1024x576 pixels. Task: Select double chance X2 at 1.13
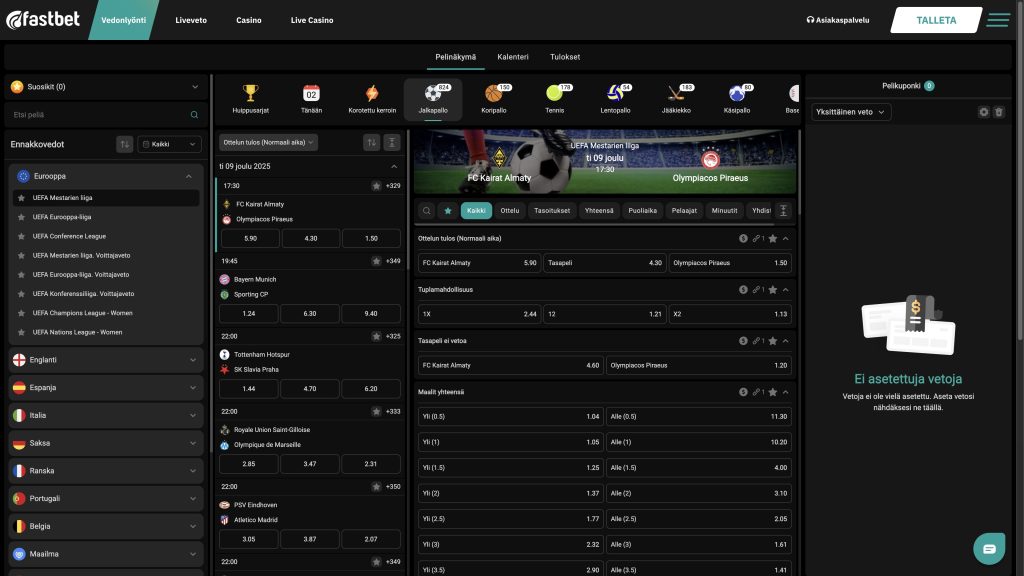(x=730, y=314)
